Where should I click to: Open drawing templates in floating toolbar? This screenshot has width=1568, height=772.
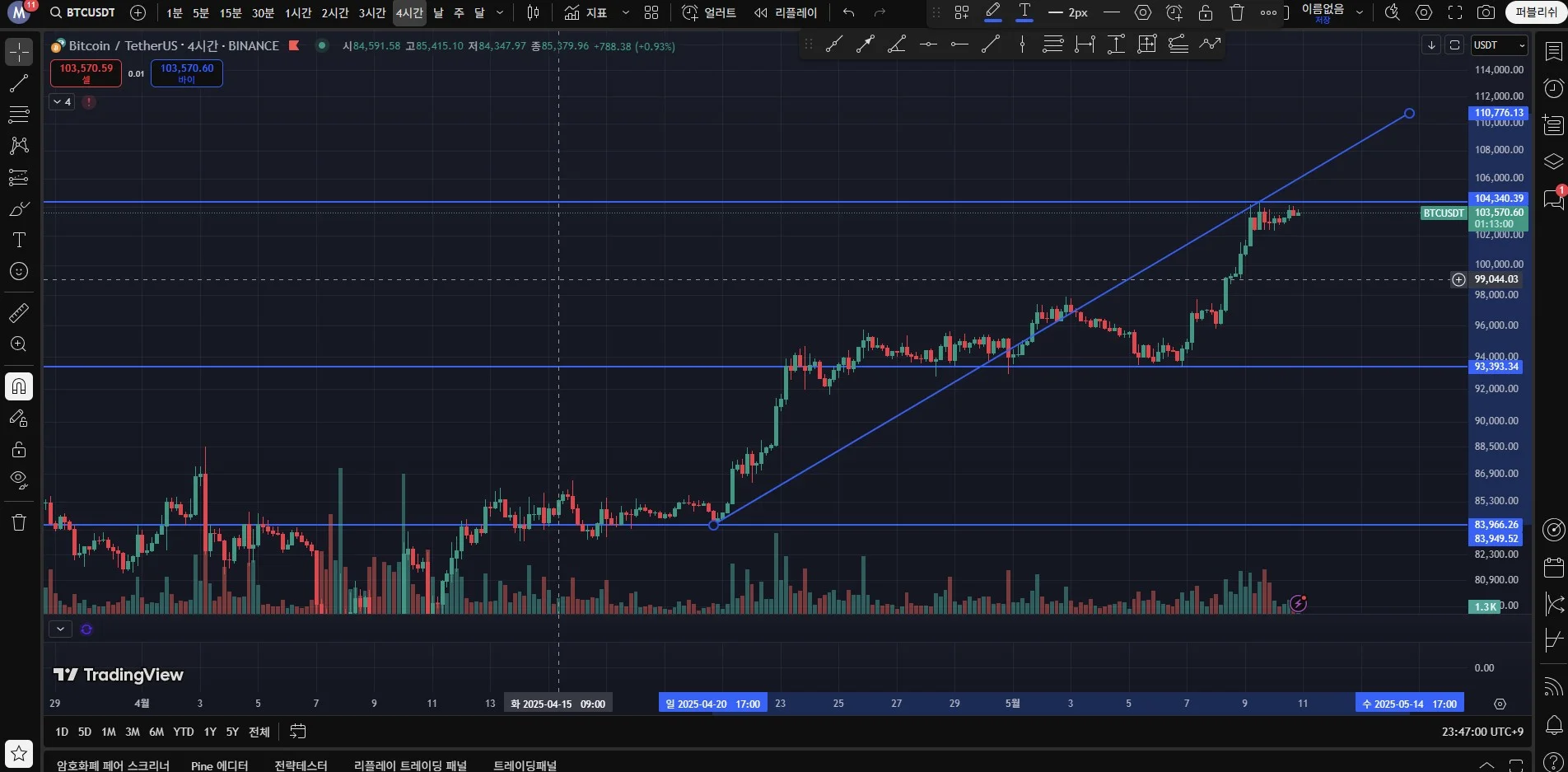click(962, 12)
